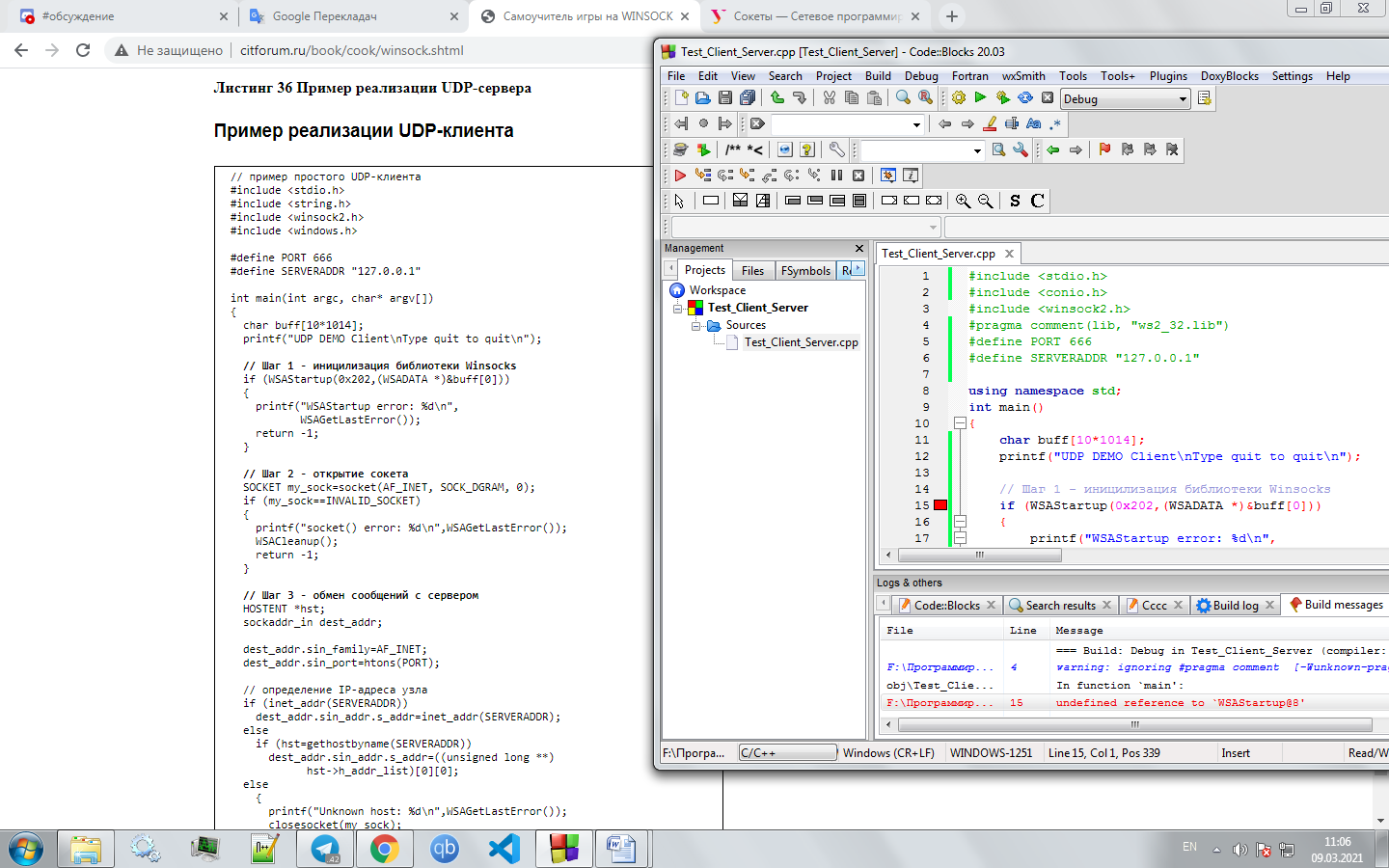Click the Zoom in magnifier icon
1389x868 pixels.
click(x=963, y=201)
